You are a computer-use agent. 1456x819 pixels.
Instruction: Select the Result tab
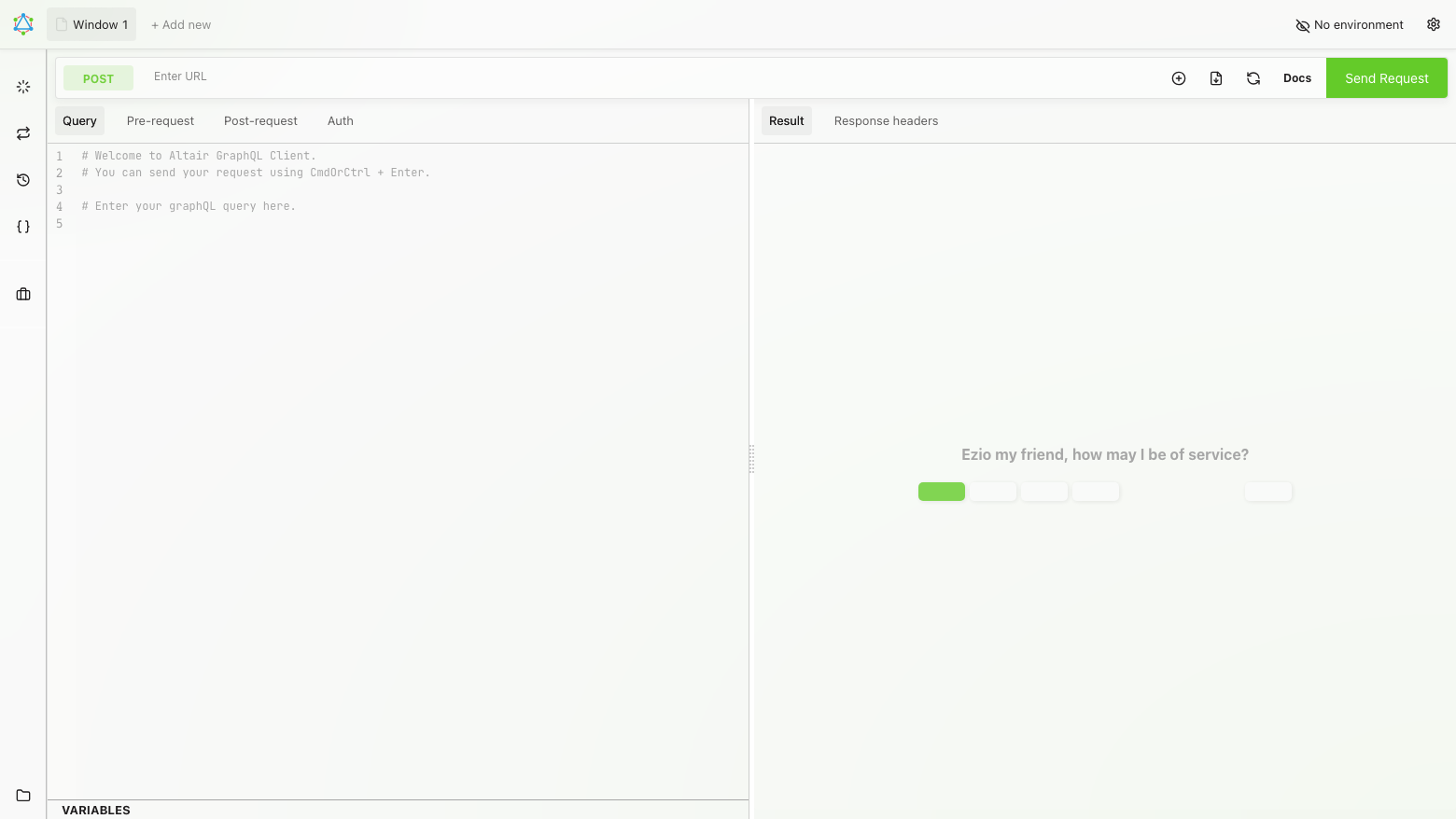[x=787, y=121]
